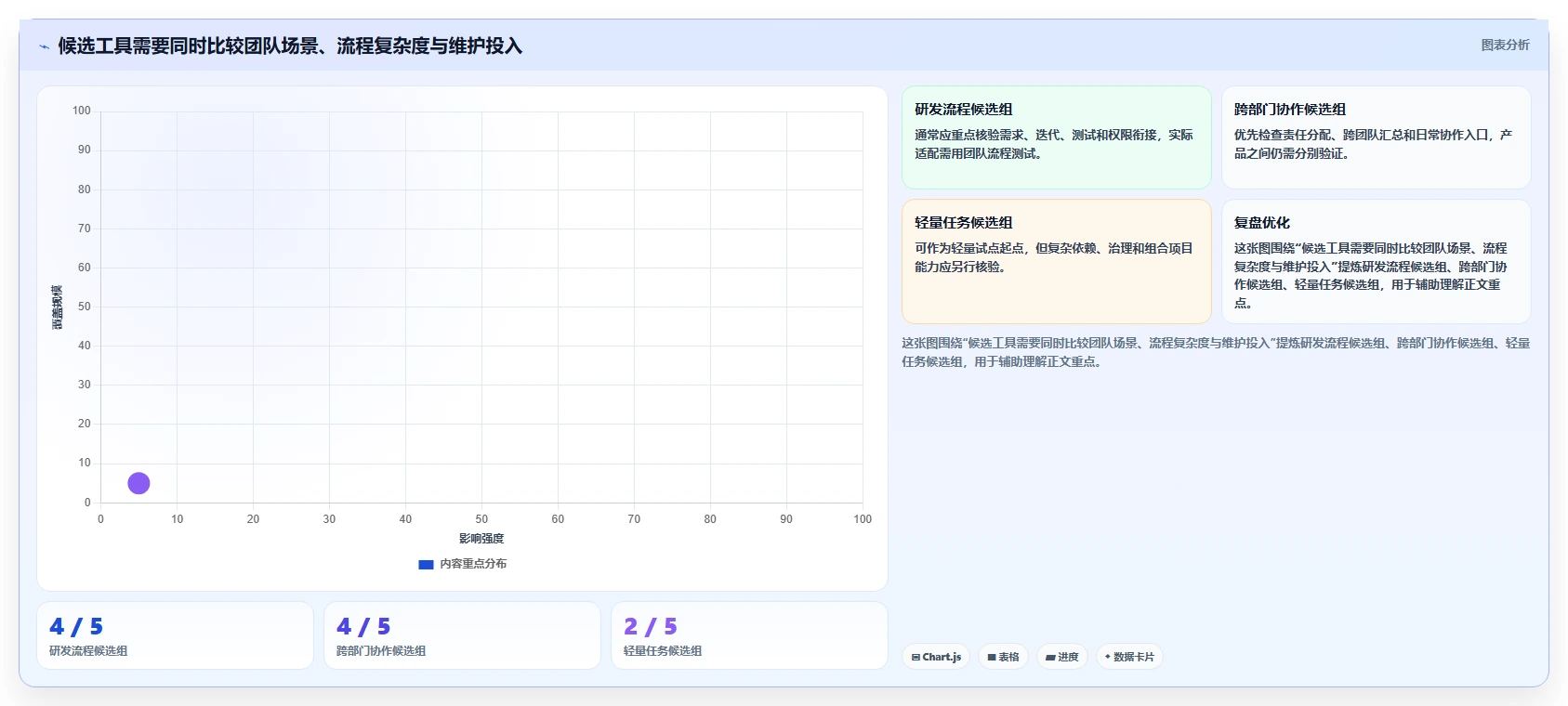Open the 跨部门协作候选组 description card

pyautogui.click(x=1376, y=137)
